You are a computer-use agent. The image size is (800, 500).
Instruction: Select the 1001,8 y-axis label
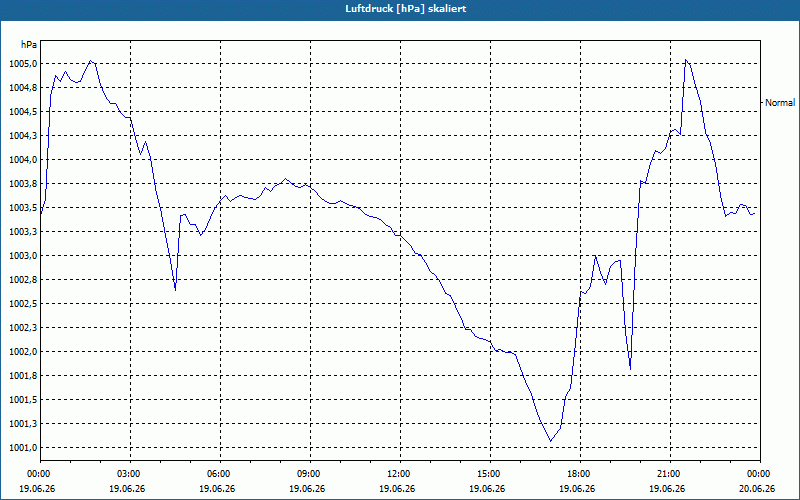pos(23,376)
